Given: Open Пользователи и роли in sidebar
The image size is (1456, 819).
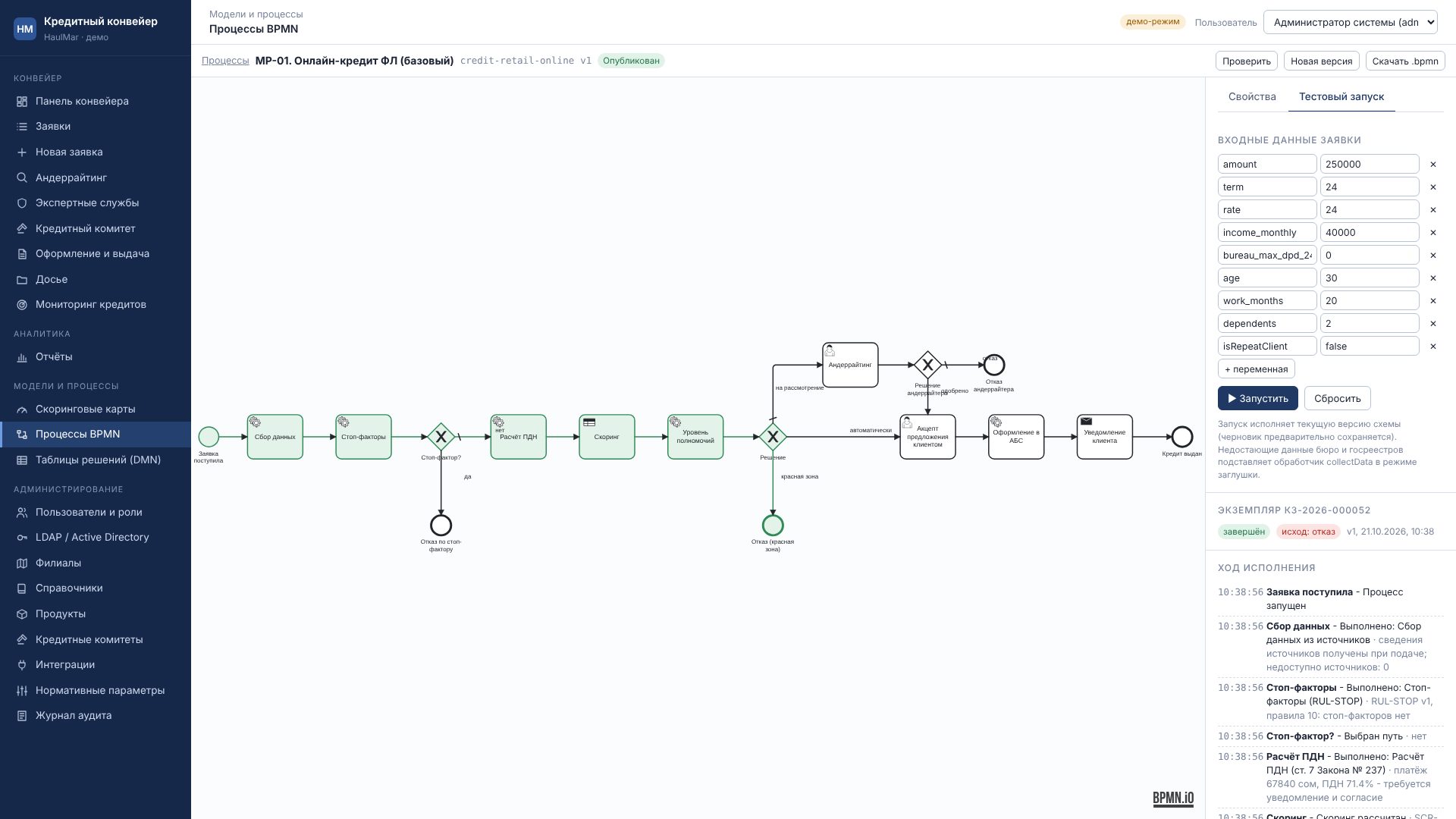Looking at the screenshot, I should tap(96, 513).
